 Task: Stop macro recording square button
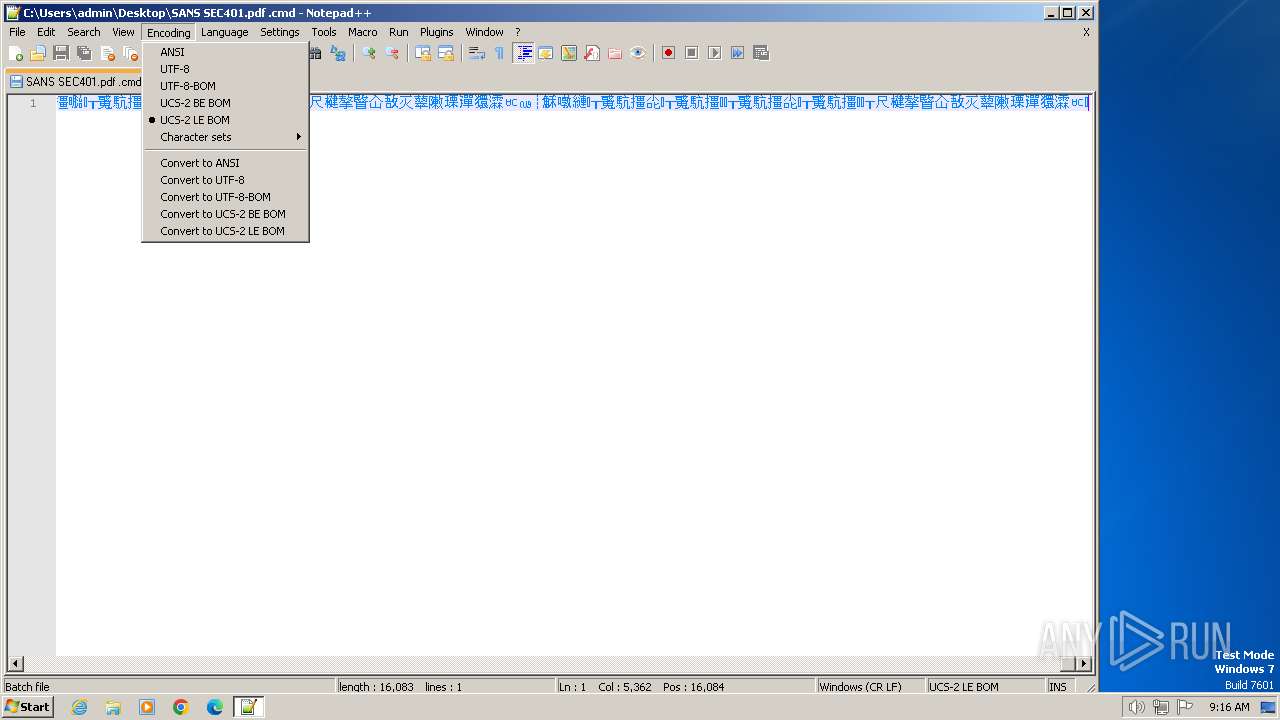(691, 53)
